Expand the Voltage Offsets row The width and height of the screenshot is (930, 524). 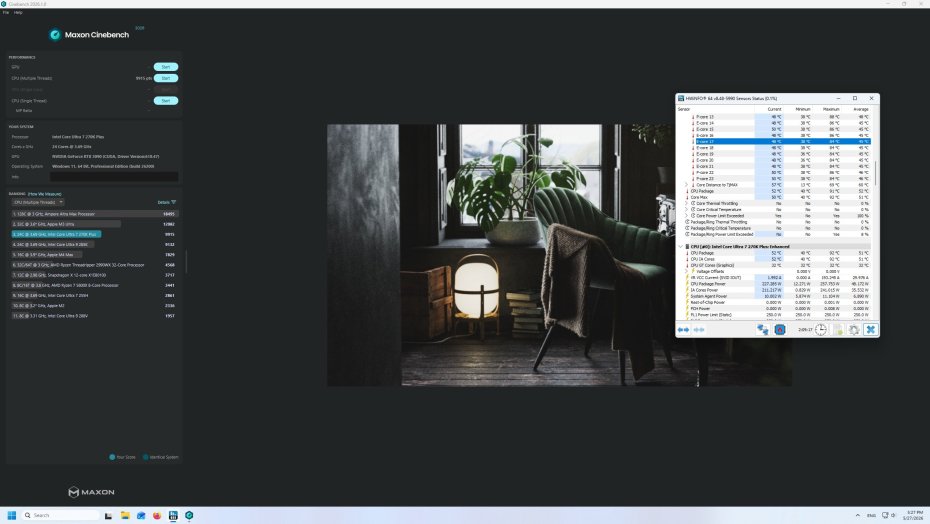pyautogui.click(x=686, y=271)
